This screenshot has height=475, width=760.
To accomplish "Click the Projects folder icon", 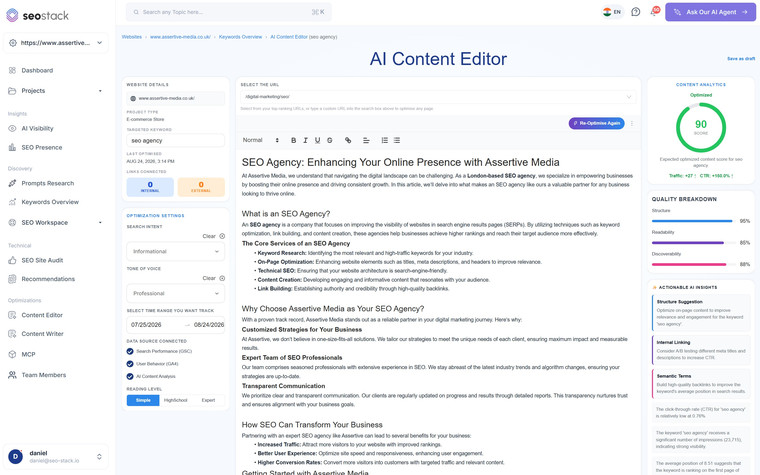I will (x=12, y=91).
